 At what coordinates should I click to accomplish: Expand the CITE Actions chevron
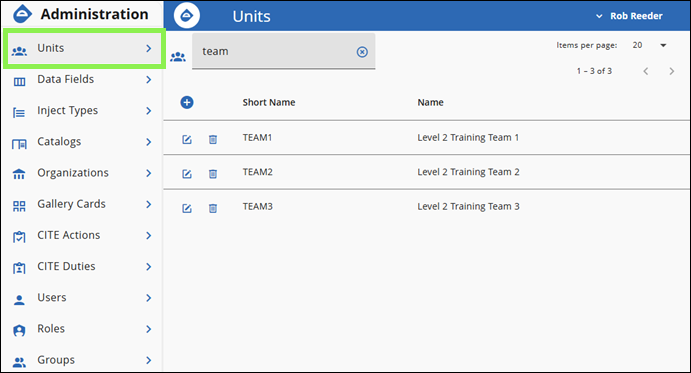click(x=149, y=235)
